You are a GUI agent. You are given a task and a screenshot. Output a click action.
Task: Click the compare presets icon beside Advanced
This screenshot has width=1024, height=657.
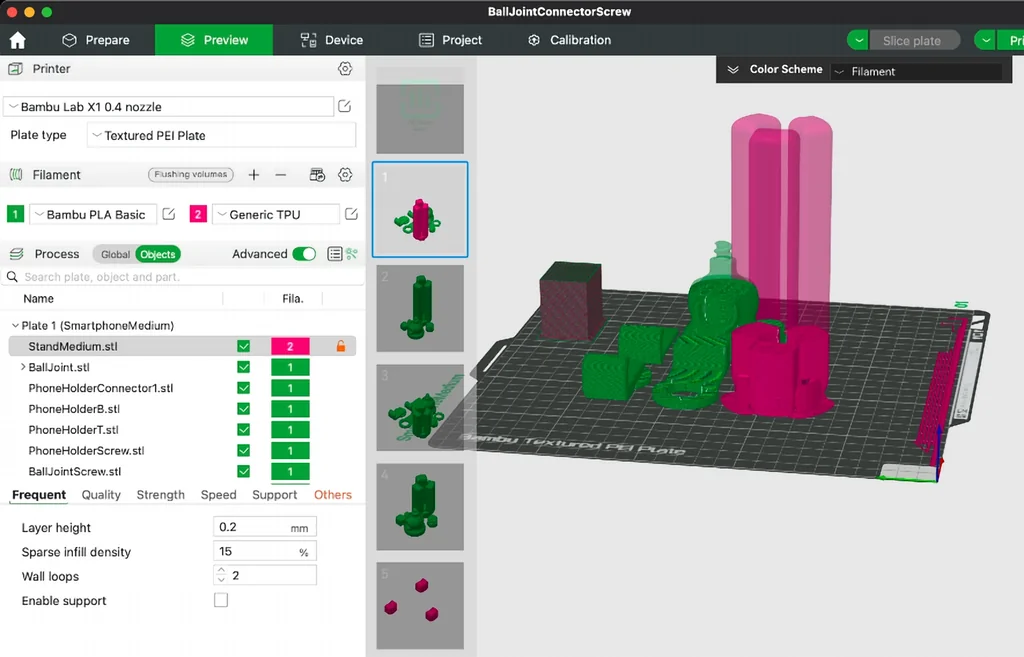pos(352,254)
